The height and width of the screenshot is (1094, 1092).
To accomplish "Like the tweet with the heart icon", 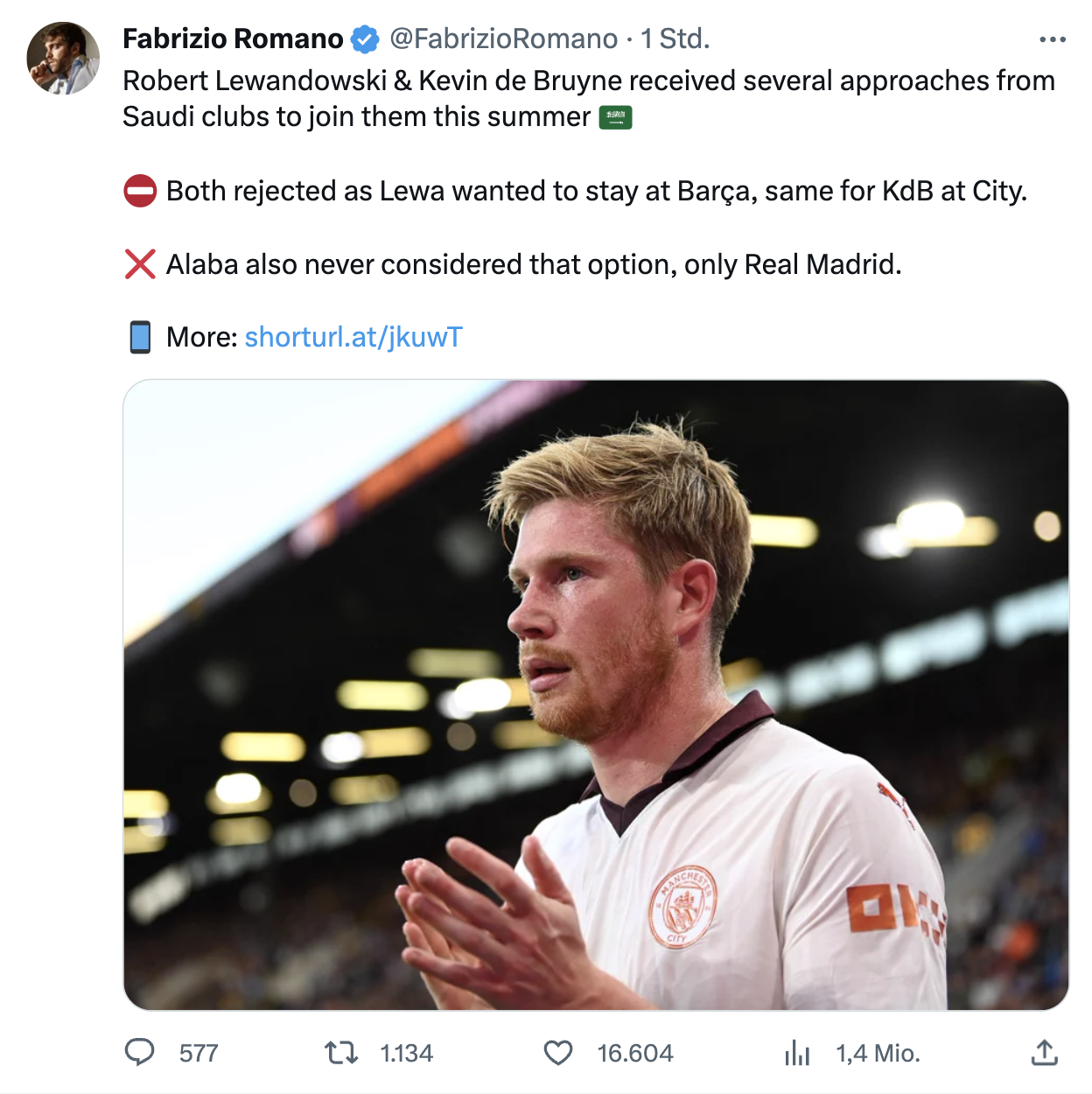I will [558, 1052].
